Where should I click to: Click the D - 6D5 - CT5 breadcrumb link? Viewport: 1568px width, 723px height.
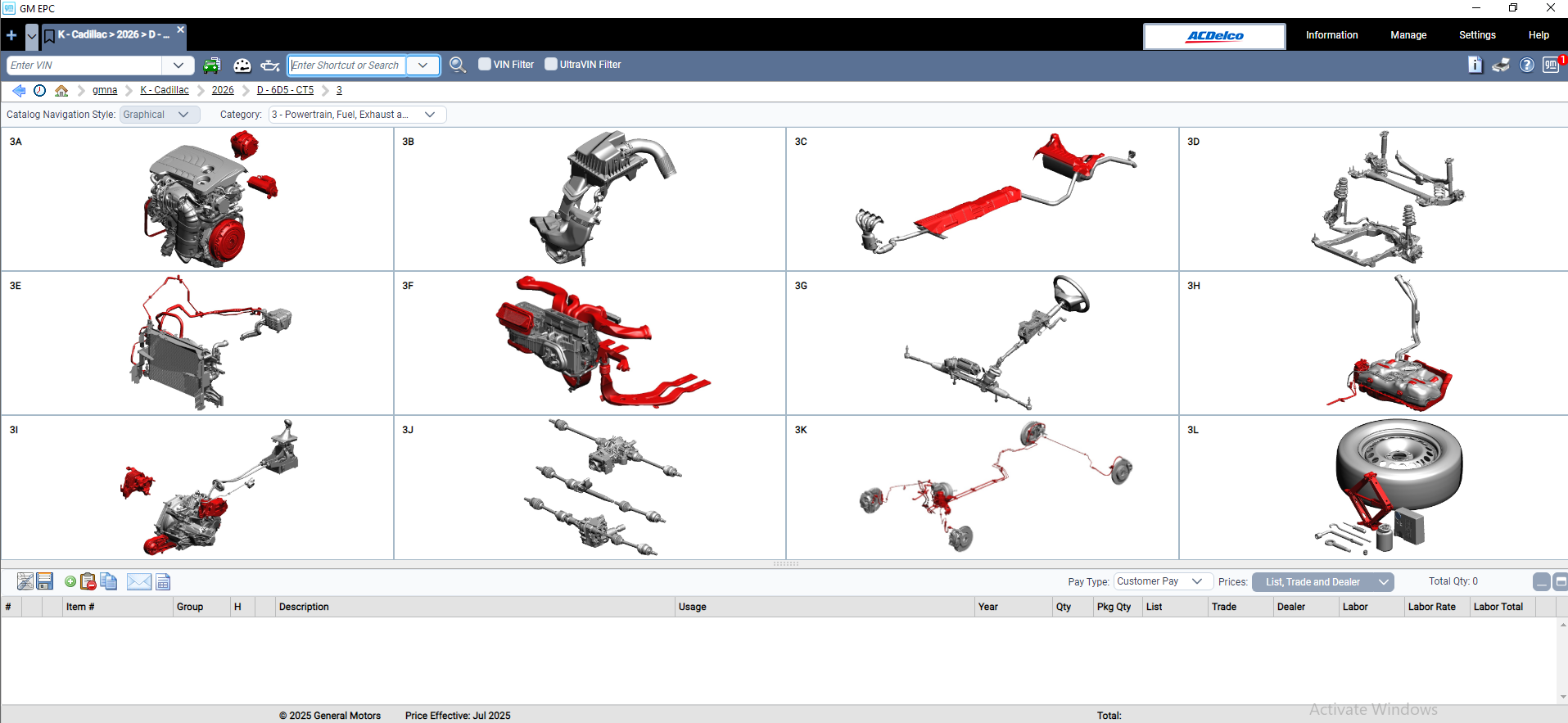point(285,90)
